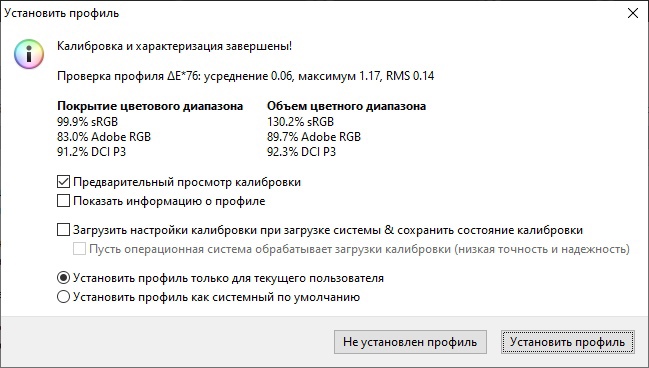Image resolution: width=649 pixels, height=368 pixels.
Task: Check Загрузить настройки калибровки при загрузке системы
Action: pyautogui.click(x=63, y=230)
